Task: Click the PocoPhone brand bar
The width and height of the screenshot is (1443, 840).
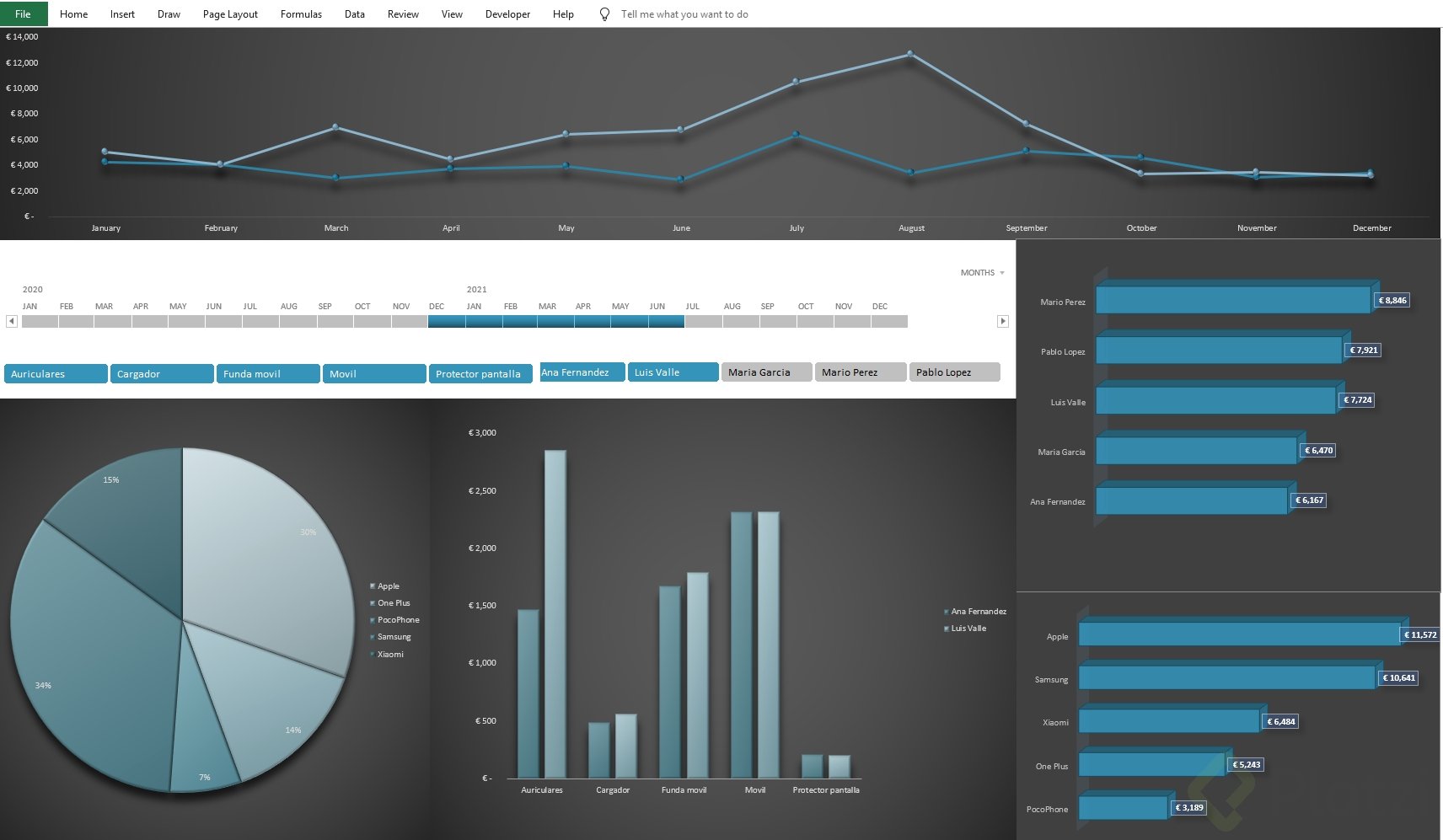Action: click(1124, 807)
